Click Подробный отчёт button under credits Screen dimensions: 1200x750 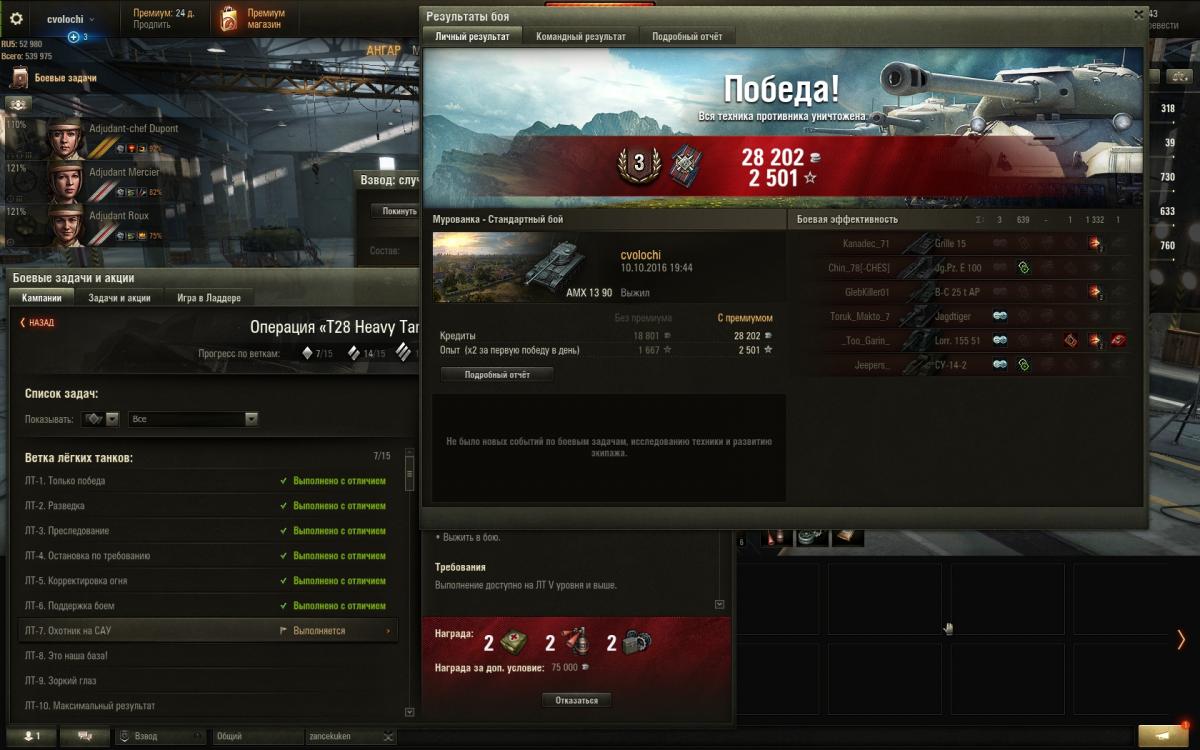[497, 375]
